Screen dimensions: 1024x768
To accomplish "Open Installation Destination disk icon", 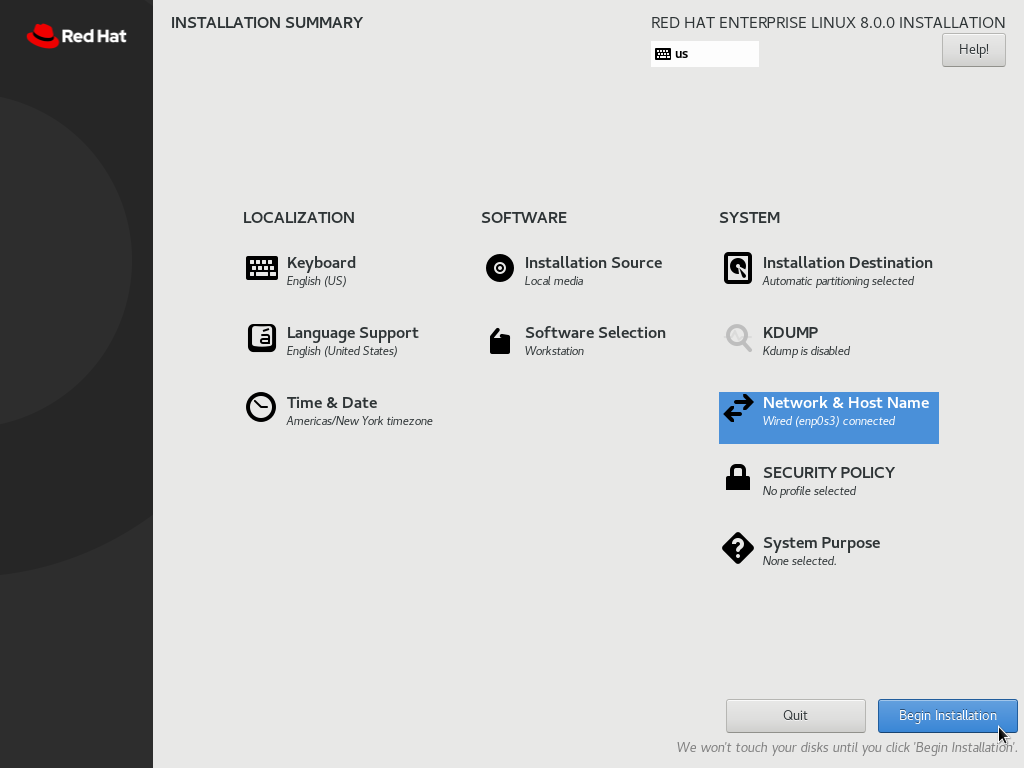I will coord(738,268).
